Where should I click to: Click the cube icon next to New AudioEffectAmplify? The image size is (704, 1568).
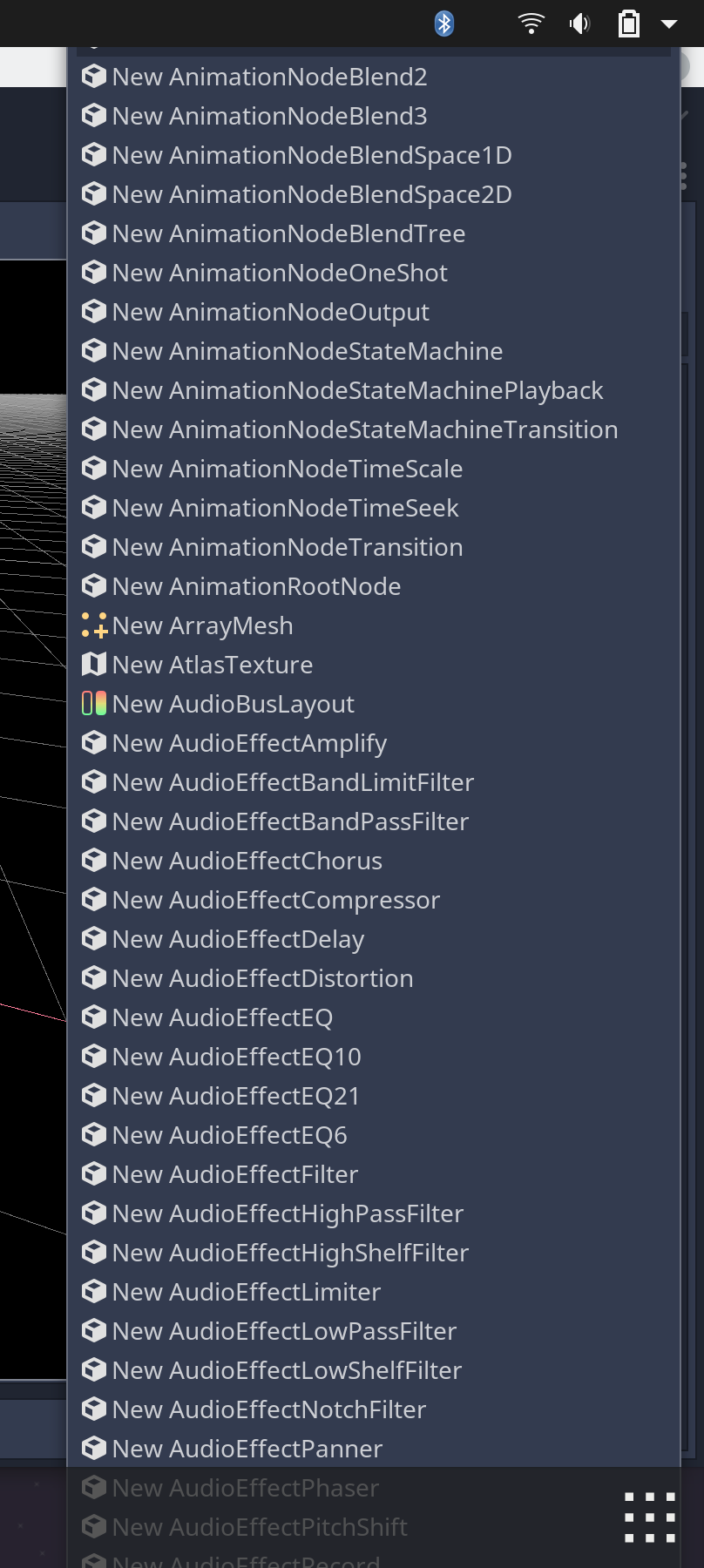tap(93, 742)
